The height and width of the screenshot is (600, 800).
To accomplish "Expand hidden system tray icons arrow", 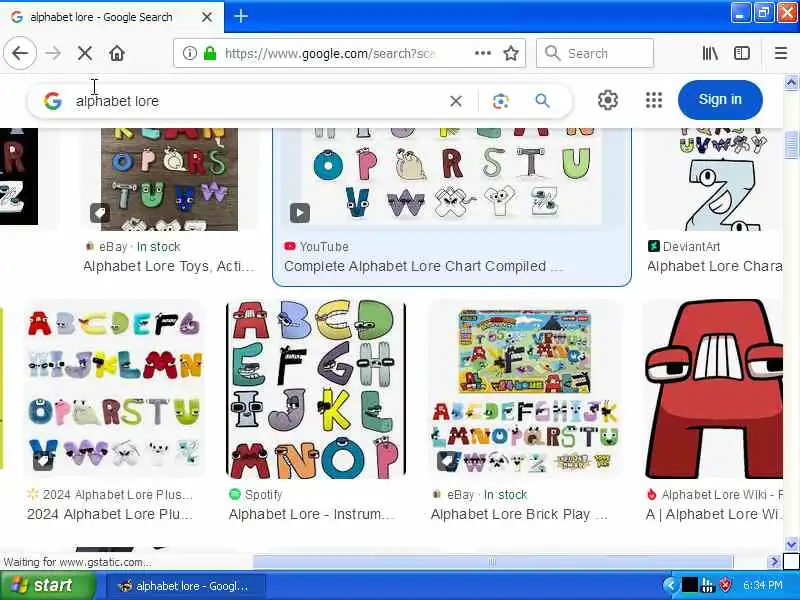I will (x=670, y=585).
